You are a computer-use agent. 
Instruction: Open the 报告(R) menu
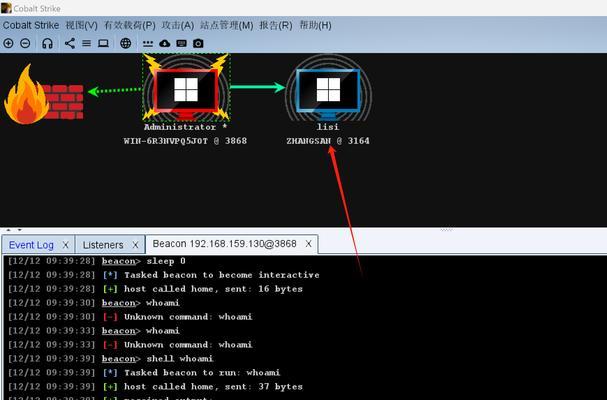point(276,26)
